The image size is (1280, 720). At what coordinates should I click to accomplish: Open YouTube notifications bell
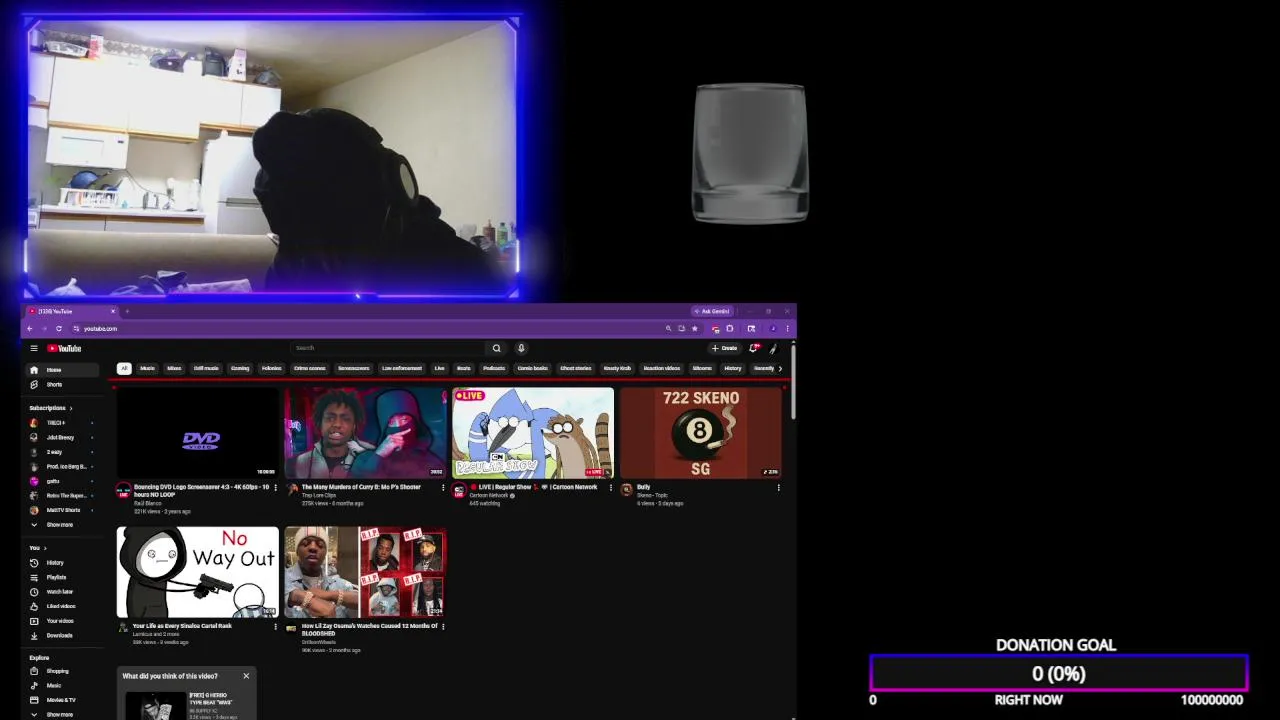click(754, 348)
